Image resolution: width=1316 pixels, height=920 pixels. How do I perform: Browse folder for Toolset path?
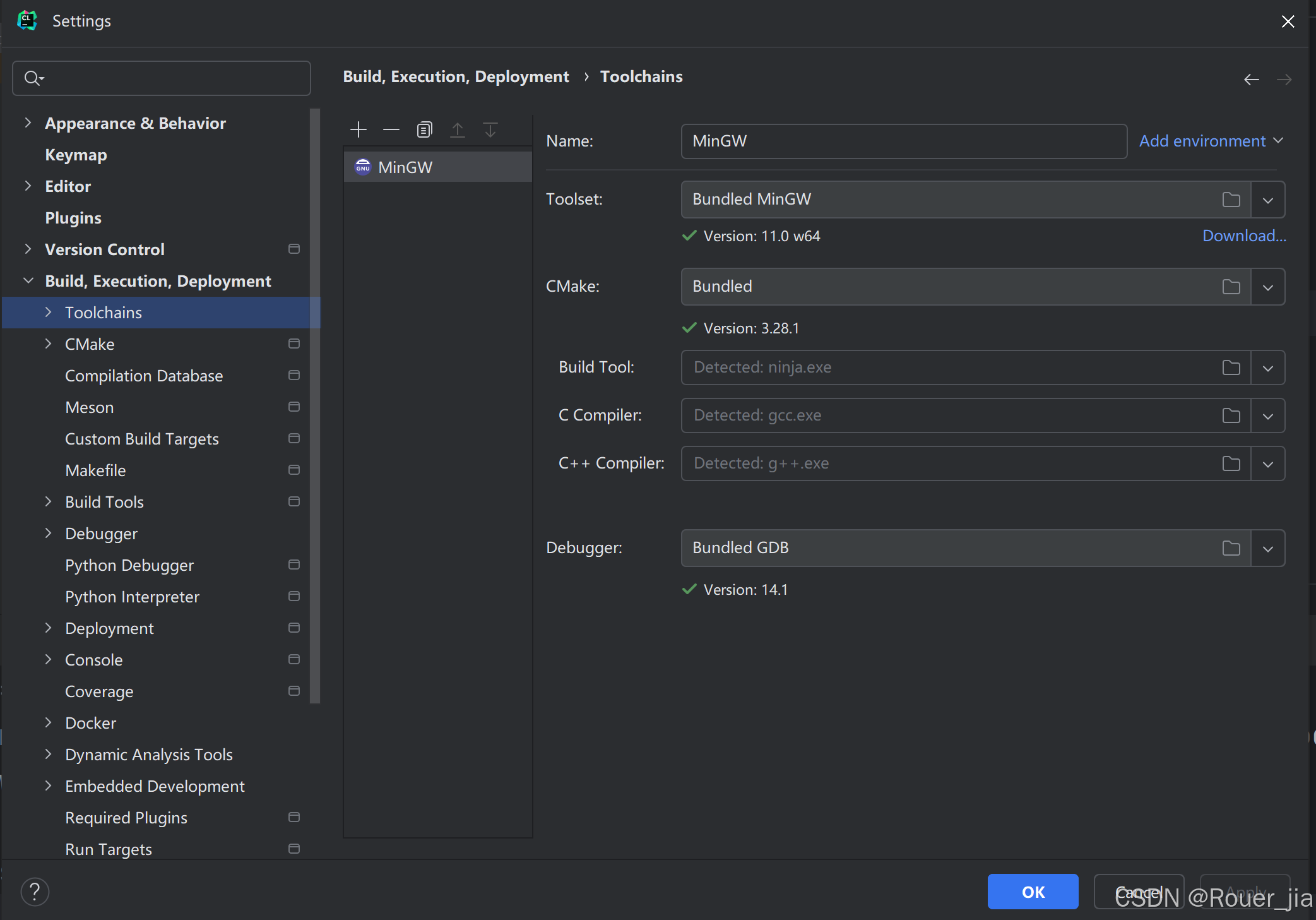pos(1231,200)
